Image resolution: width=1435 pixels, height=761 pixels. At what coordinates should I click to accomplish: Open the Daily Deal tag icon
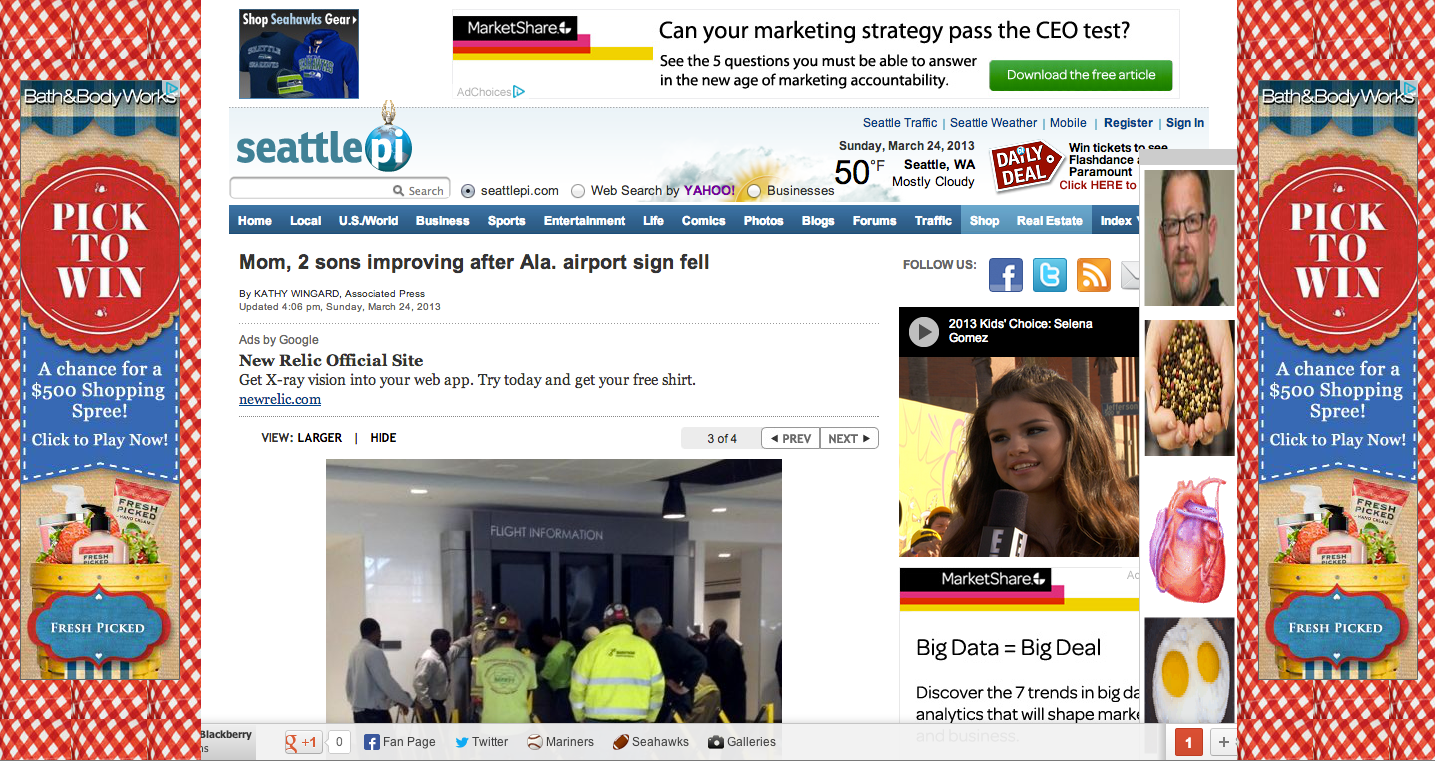coord(1024,166)
